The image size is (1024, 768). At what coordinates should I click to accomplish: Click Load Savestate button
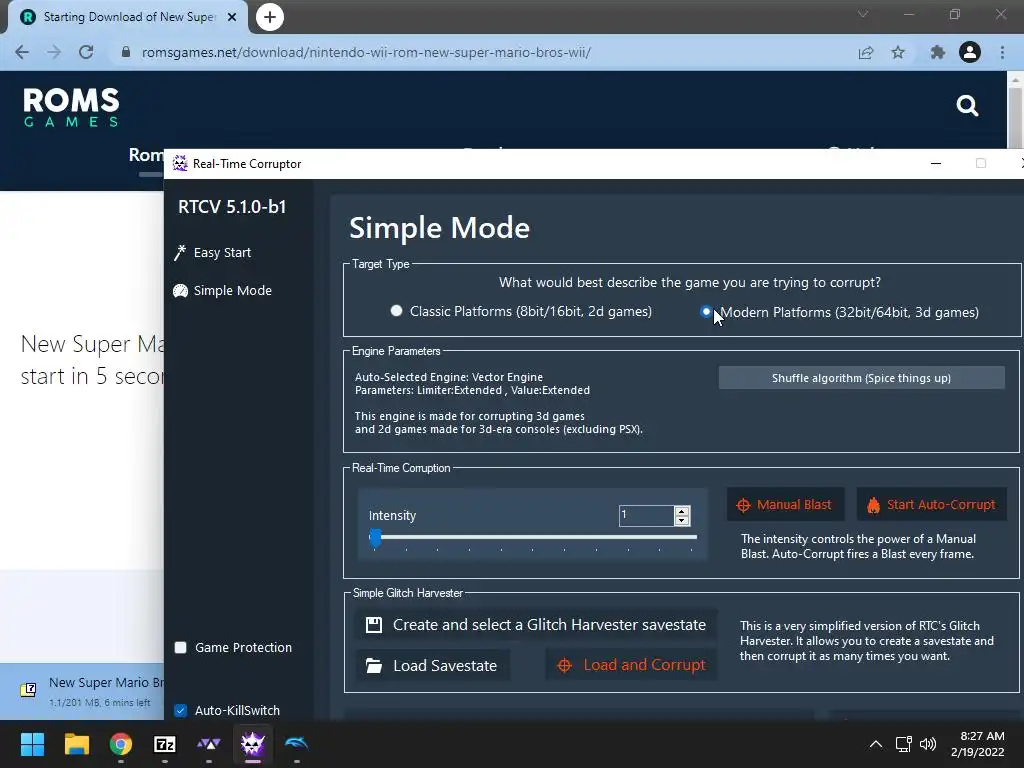click(432, 665)
